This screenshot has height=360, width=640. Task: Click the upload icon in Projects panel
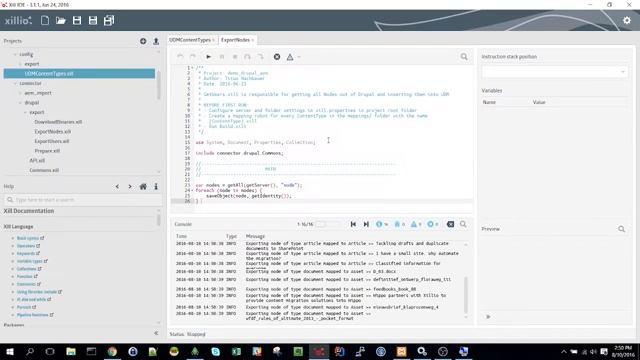156,41
